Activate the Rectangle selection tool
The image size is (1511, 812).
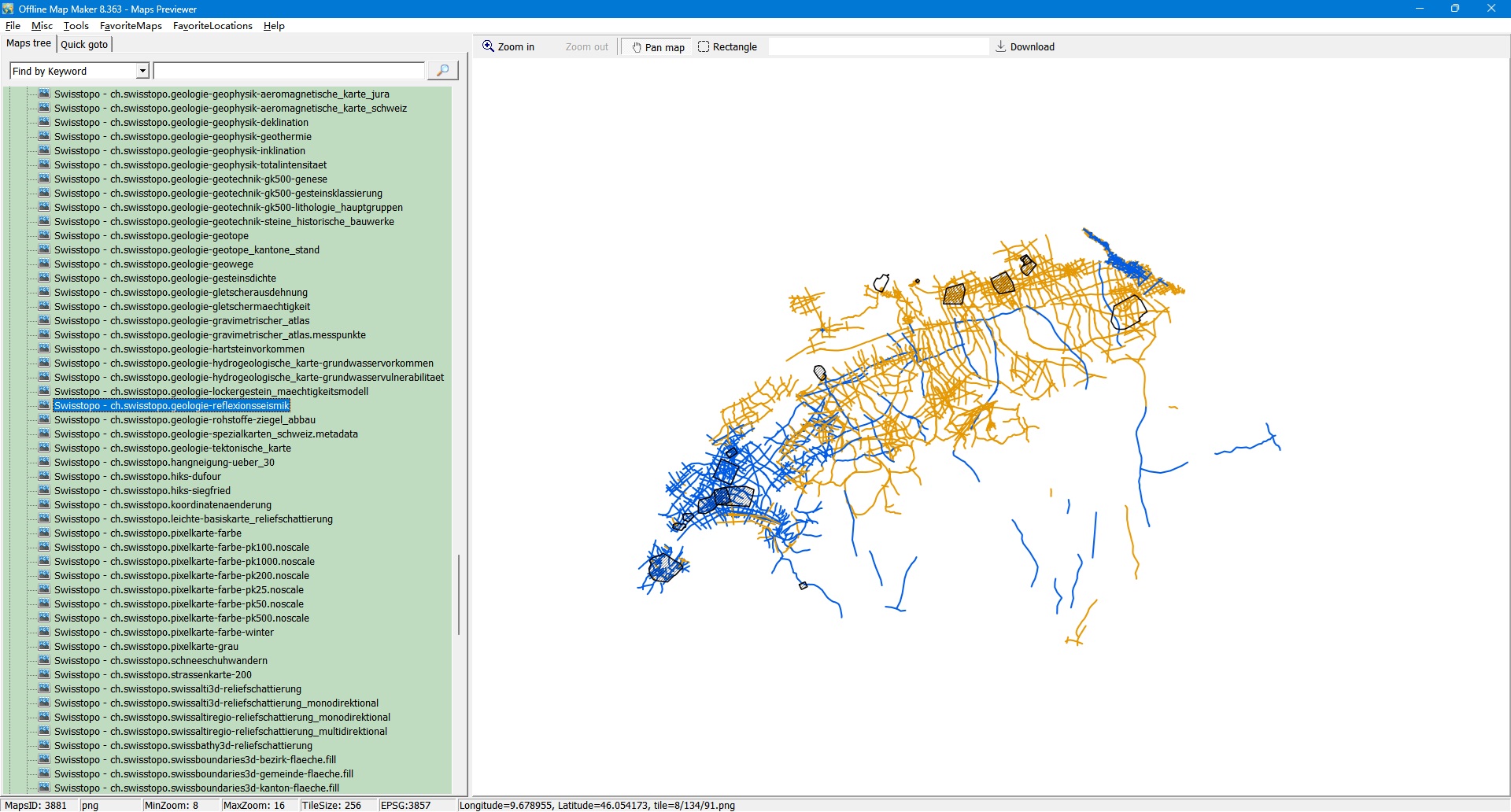pyautogui.click(x=727, y=47)
